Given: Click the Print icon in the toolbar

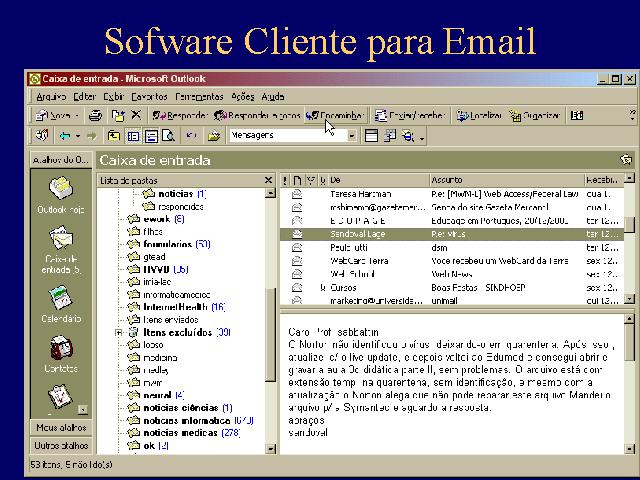Looking at the screenshot, I should coord(95,116).
